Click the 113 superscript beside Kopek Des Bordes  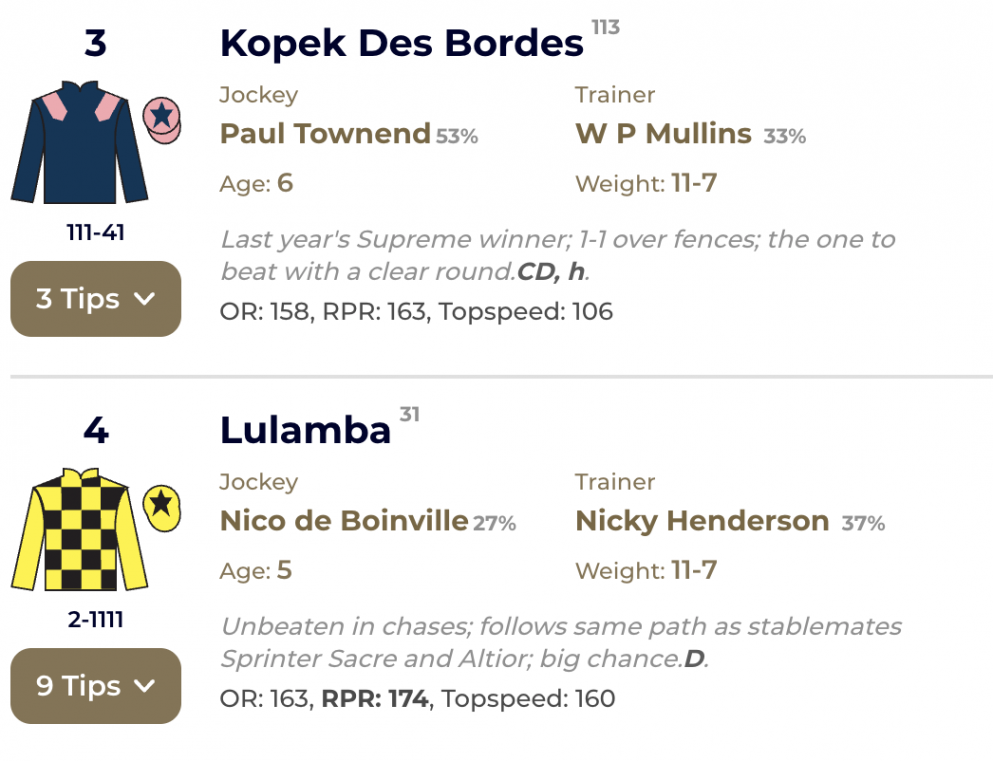coord(605,27)
